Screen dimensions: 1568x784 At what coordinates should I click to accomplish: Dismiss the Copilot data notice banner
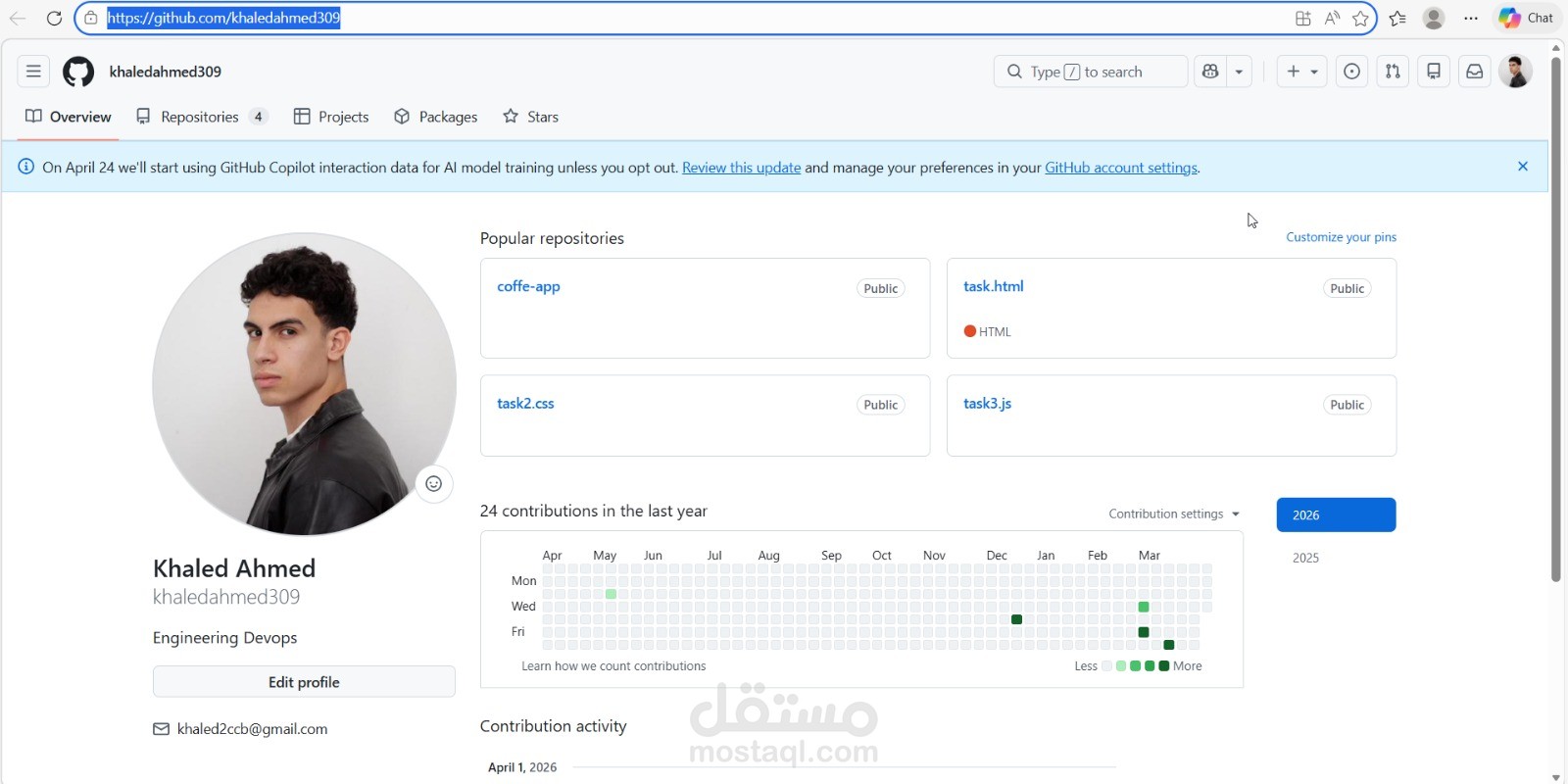[1523, 167]
